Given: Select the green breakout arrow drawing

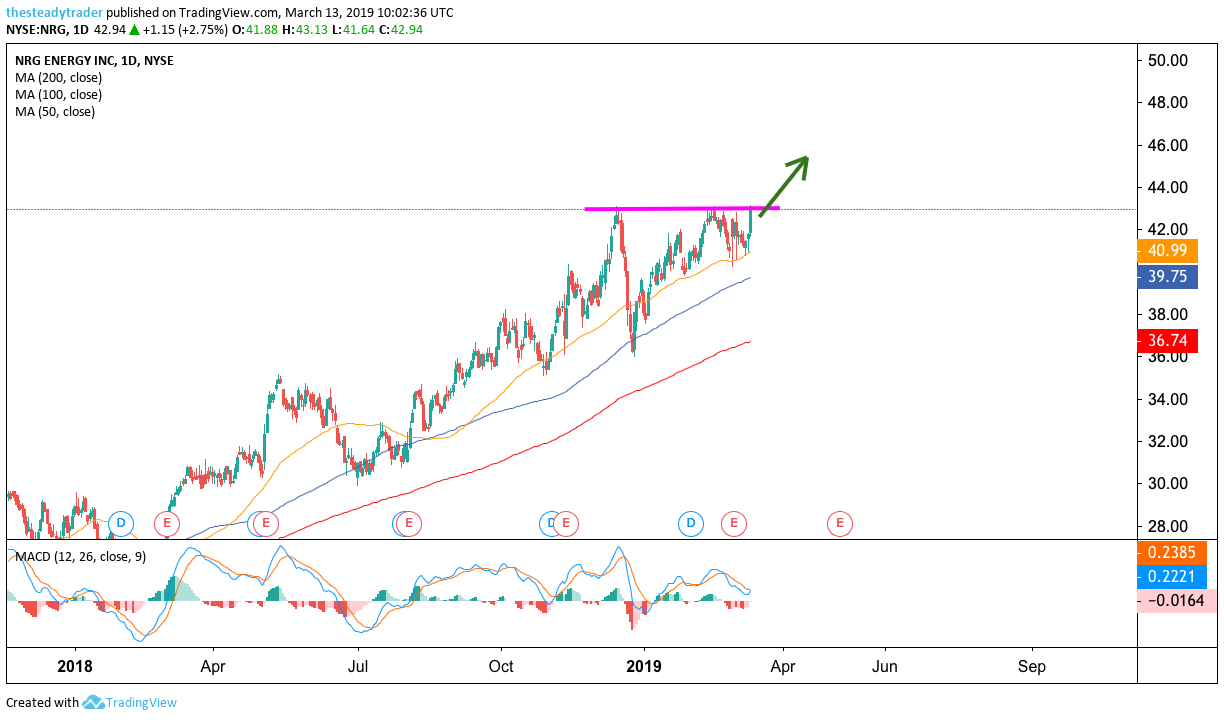Looking at the screenshot, I should (x=784, y=185).
